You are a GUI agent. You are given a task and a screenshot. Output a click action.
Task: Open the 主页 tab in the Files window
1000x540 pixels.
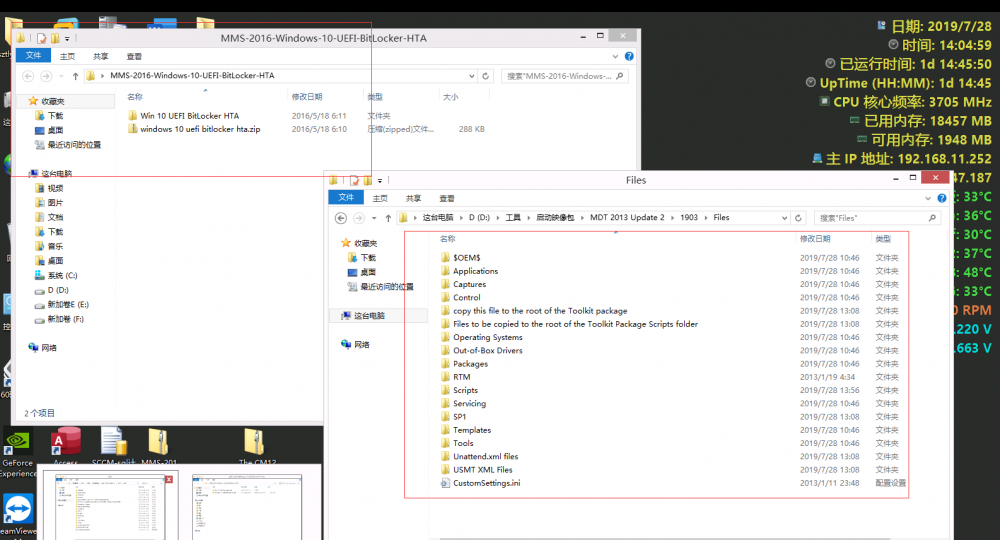click(x=380, y=198)
